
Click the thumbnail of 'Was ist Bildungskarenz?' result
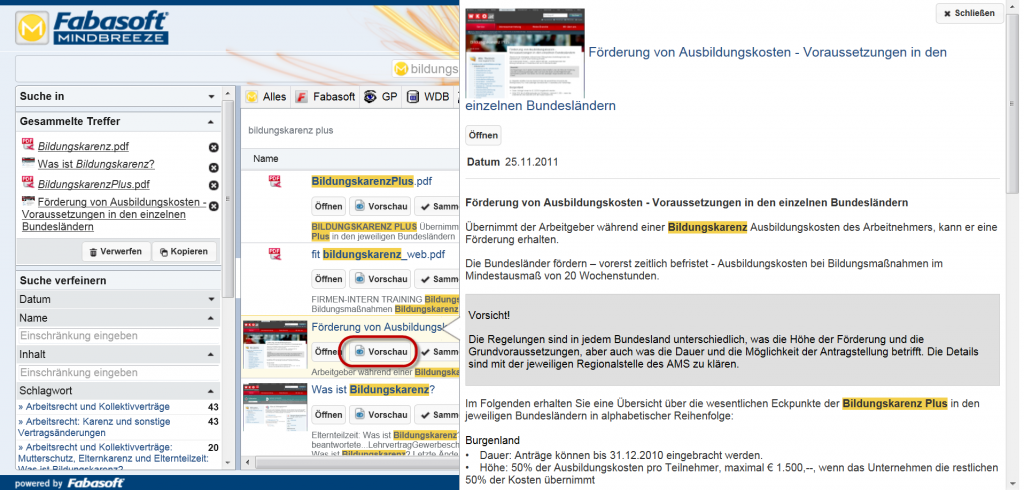click(274, 407)
